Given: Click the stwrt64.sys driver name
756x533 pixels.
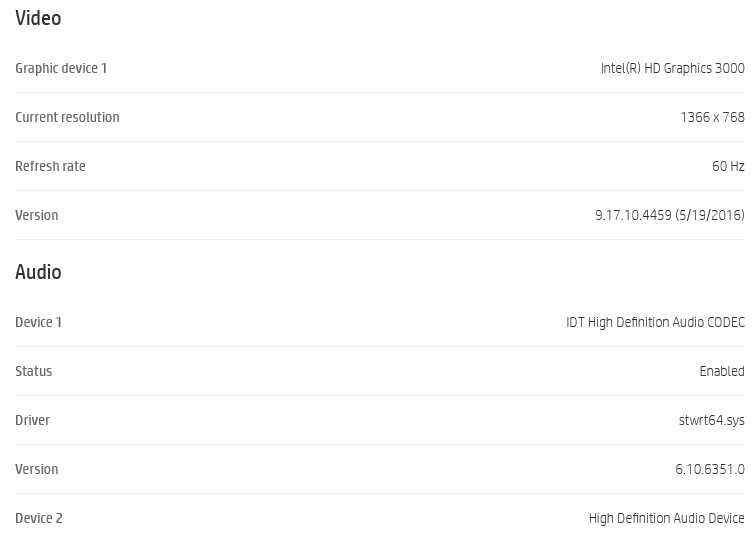Looking at the screenshot, I should pos(711,420).
